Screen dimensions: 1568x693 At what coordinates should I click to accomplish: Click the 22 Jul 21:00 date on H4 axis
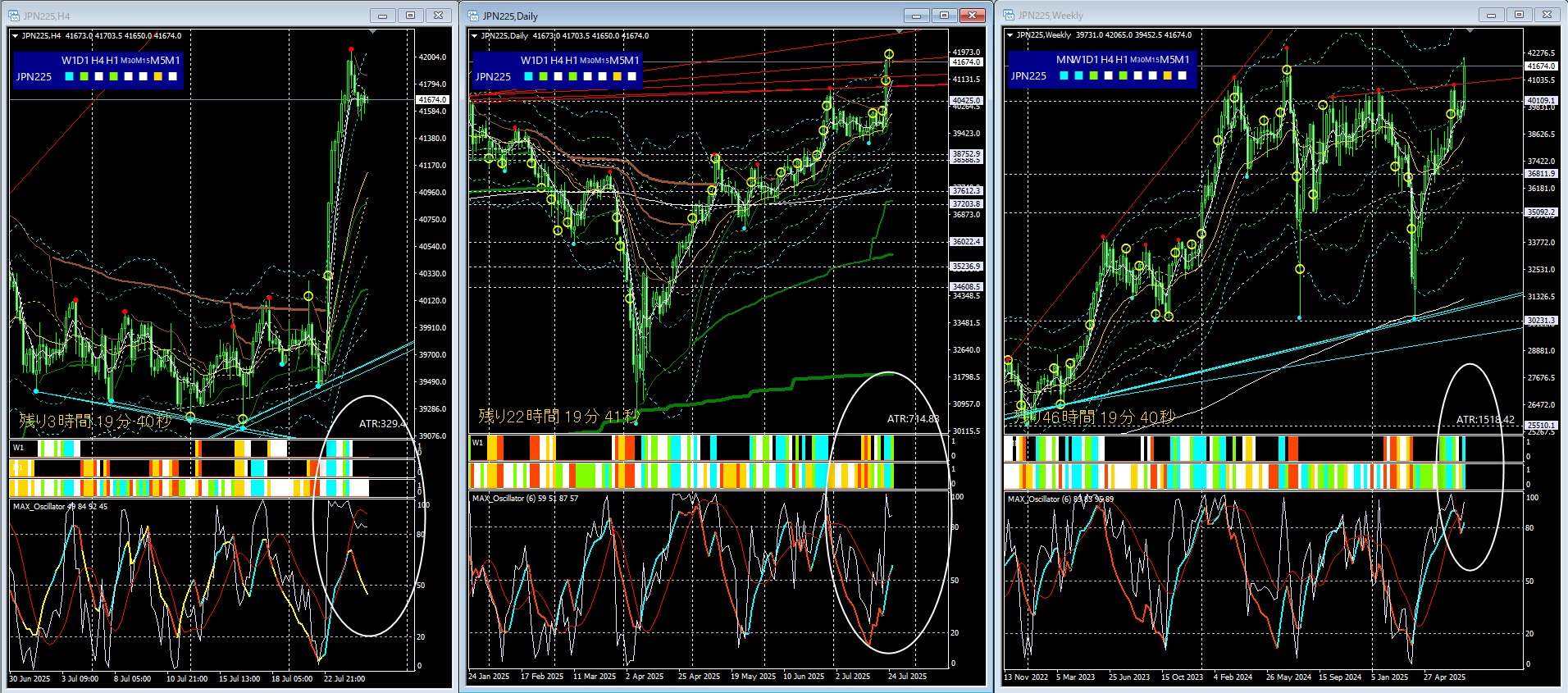tap(344, 679)
